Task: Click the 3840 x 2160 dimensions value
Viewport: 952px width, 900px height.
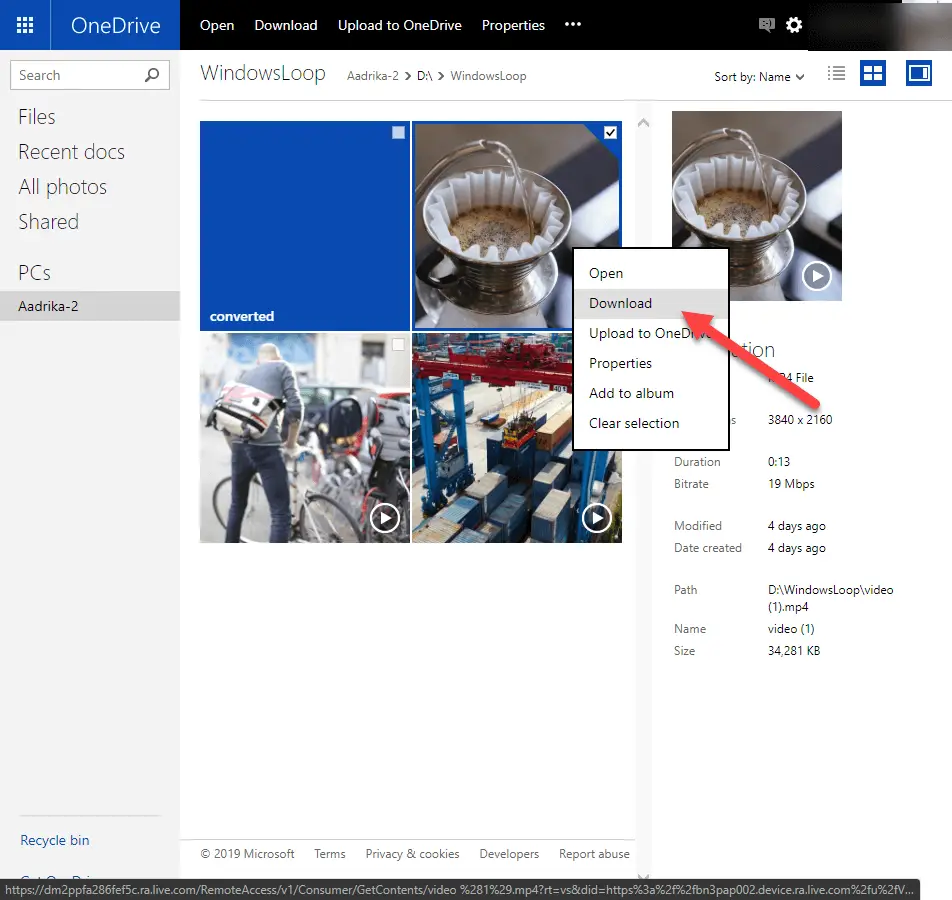Action: pyautogui.click(x=800, y=420)
